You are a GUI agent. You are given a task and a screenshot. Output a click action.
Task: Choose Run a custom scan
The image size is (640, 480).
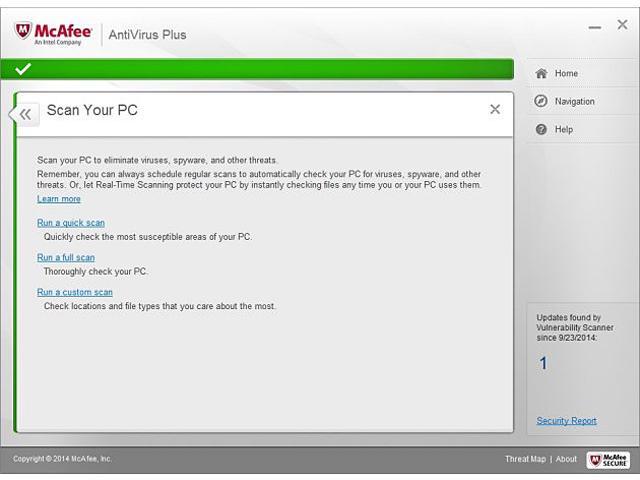pyautogui.click(x=75, y=292)
